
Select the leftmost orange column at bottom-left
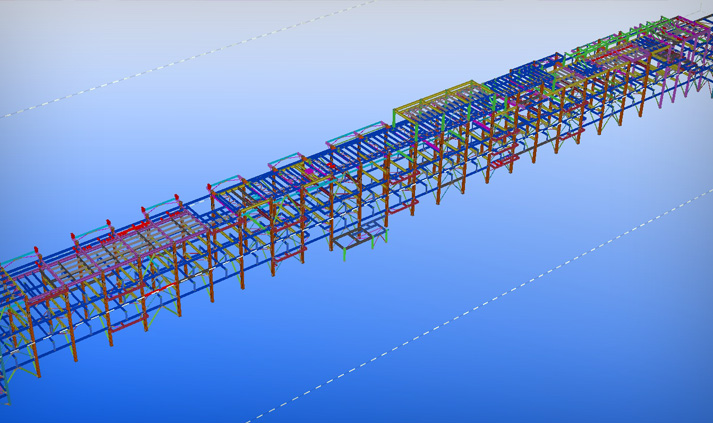[x=37, y=355]
